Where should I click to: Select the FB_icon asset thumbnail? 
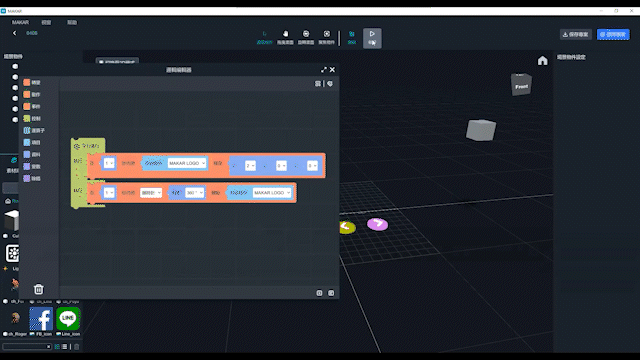pos(41,319)
